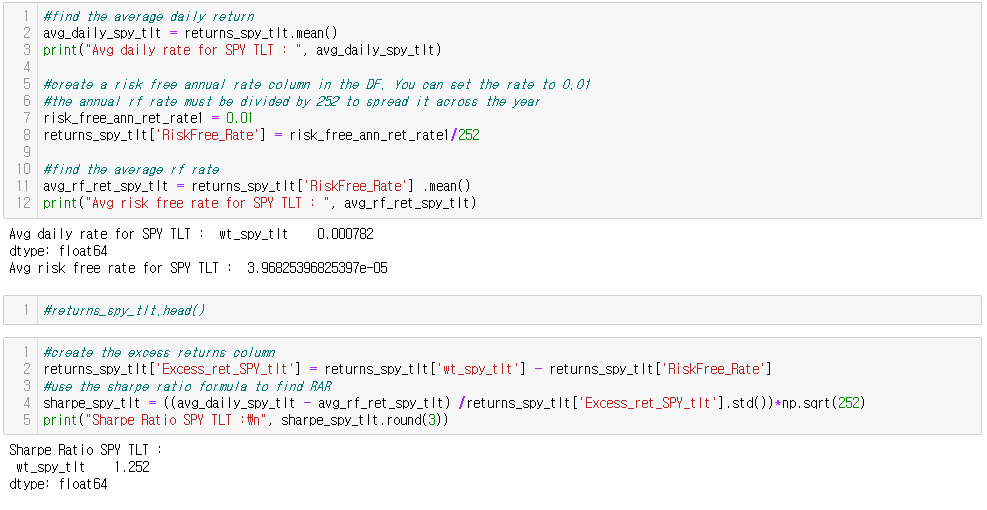
Task: Click the print line with 'Avg risk free rate for SPY TLT'
Action: point(260,203)
